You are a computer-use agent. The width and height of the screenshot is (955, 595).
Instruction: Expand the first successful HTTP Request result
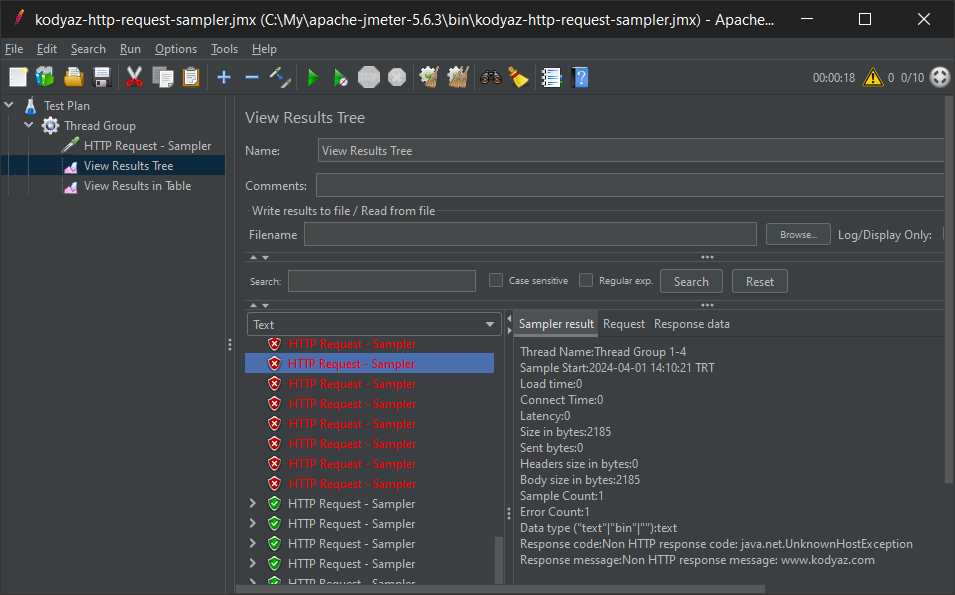[x=253, y=504]
